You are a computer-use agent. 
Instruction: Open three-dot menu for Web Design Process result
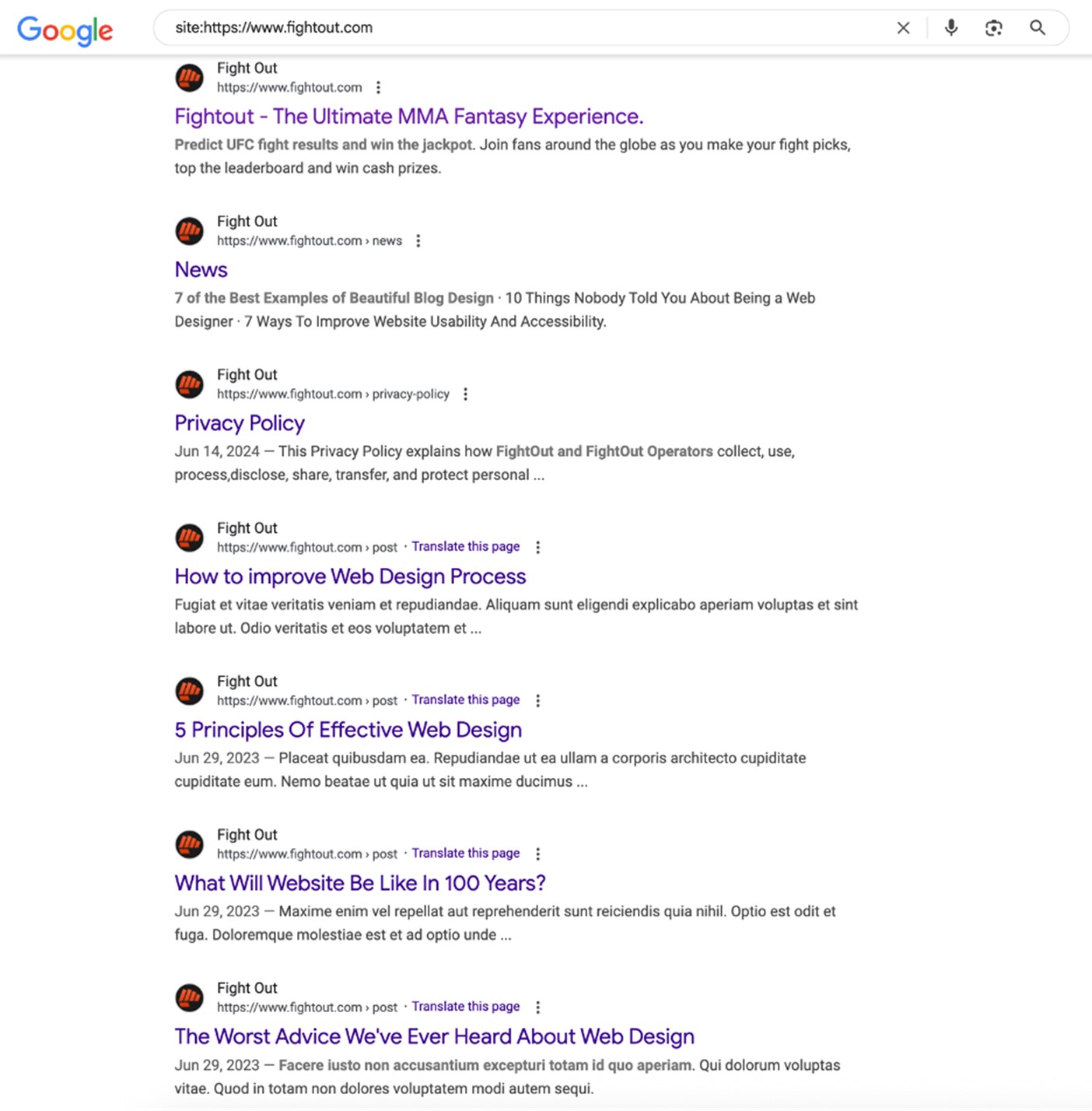coord(538,548)
